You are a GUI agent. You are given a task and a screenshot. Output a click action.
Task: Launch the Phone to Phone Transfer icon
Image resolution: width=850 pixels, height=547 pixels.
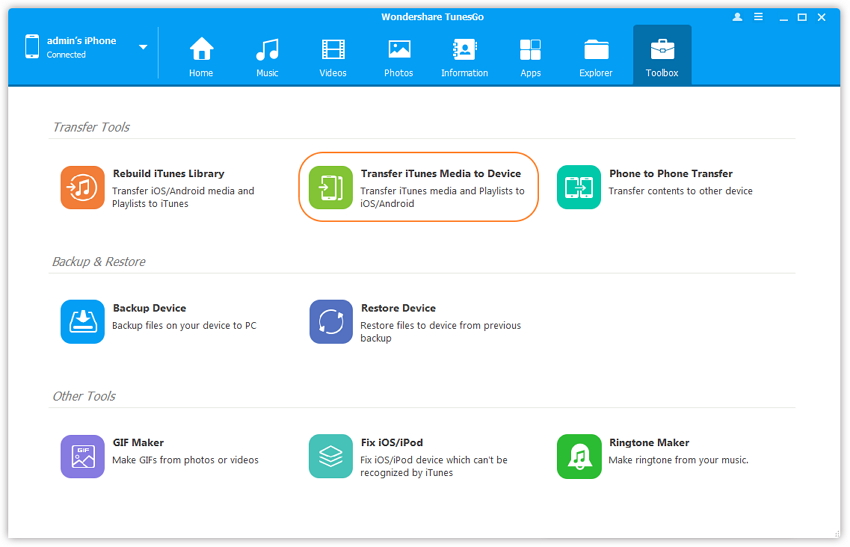[x=579, y=187]
